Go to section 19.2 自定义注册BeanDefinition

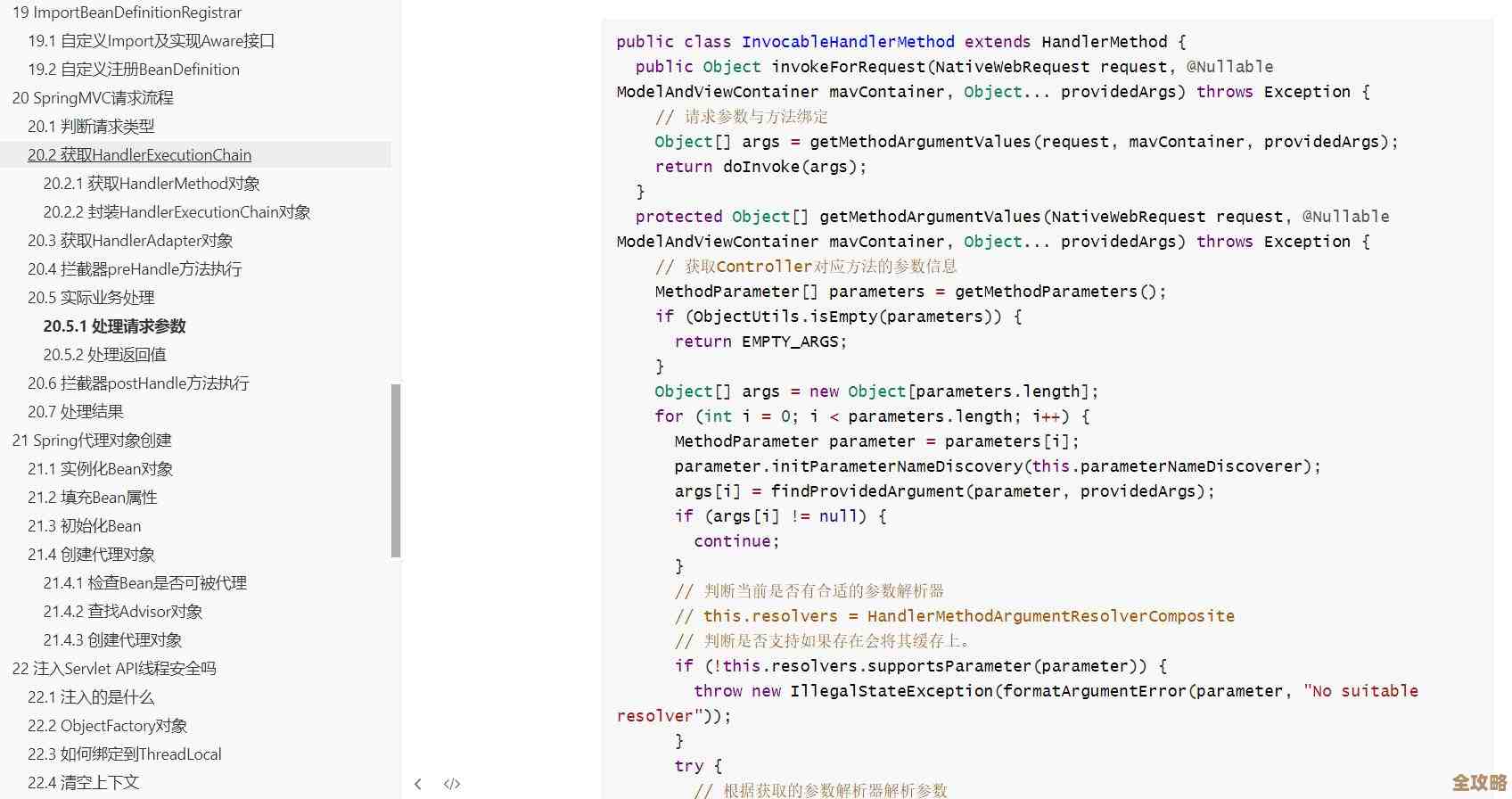(133, 70)
